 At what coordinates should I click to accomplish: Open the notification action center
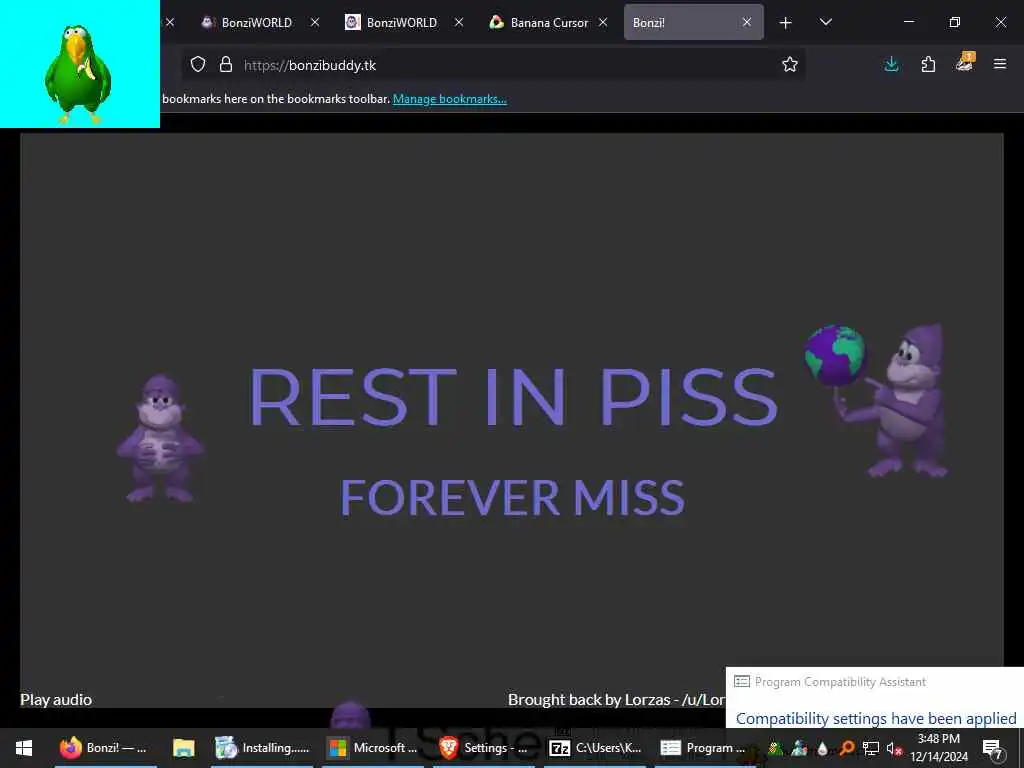(x=993, y=748)
